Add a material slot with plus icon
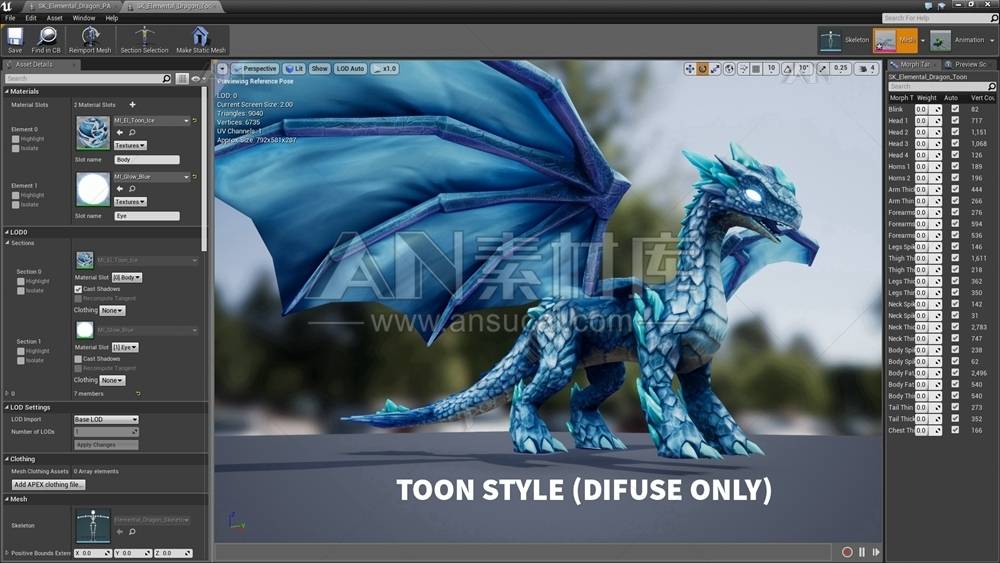Screen dimensions: 1000x563 tap(132, 105)
